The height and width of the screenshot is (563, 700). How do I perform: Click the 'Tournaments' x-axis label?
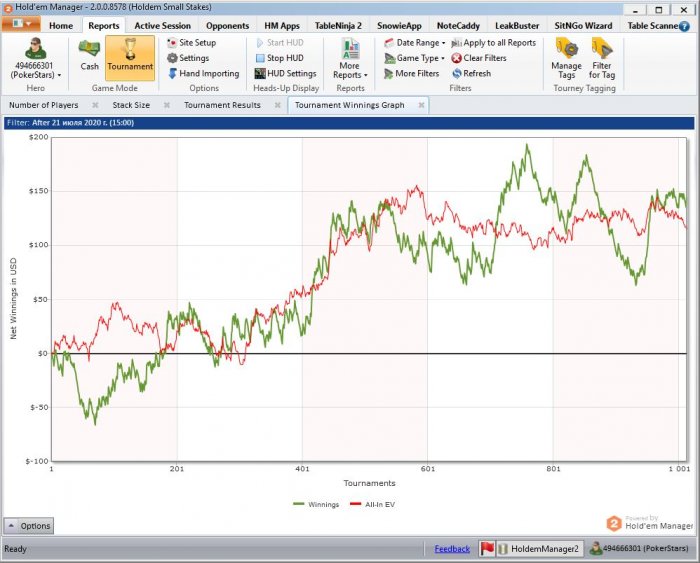click(369, 483)
